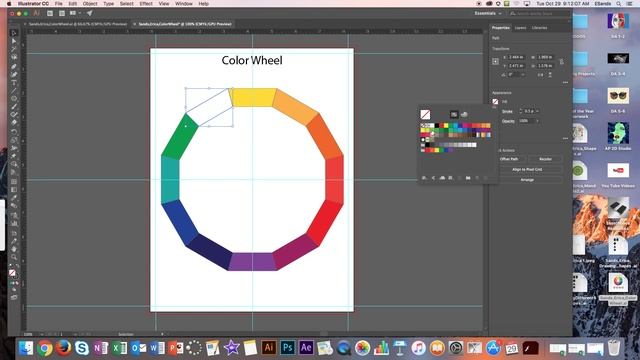
Task: Click the reference point locator icon
Action: (496, 62)
